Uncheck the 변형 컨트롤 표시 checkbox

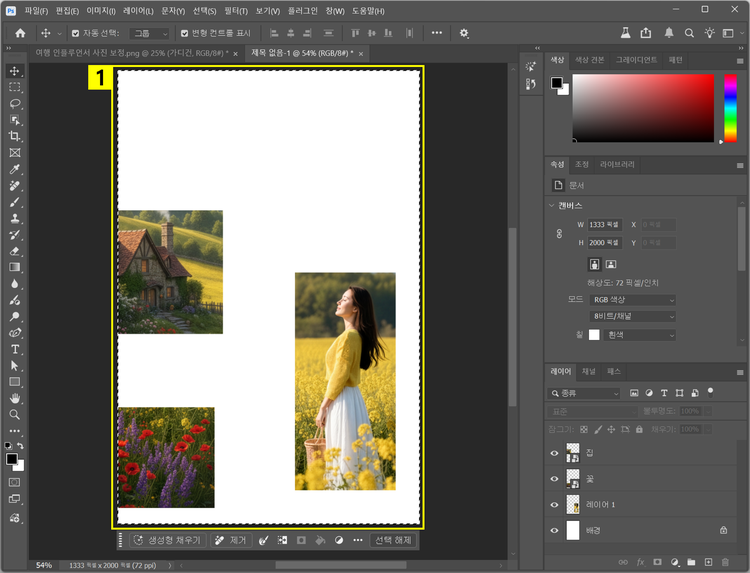coord(184,33)
